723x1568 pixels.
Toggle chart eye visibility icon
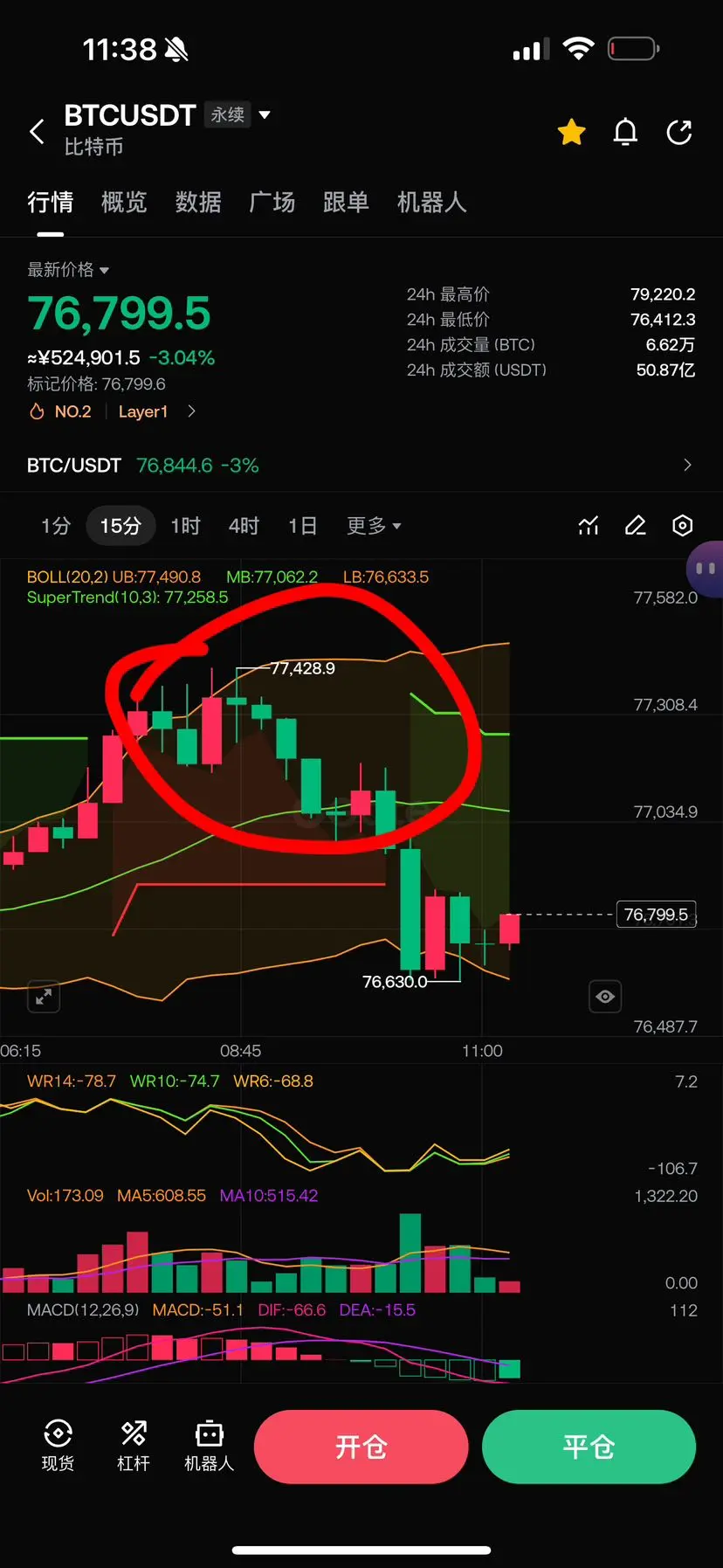[x=605, y=996]
